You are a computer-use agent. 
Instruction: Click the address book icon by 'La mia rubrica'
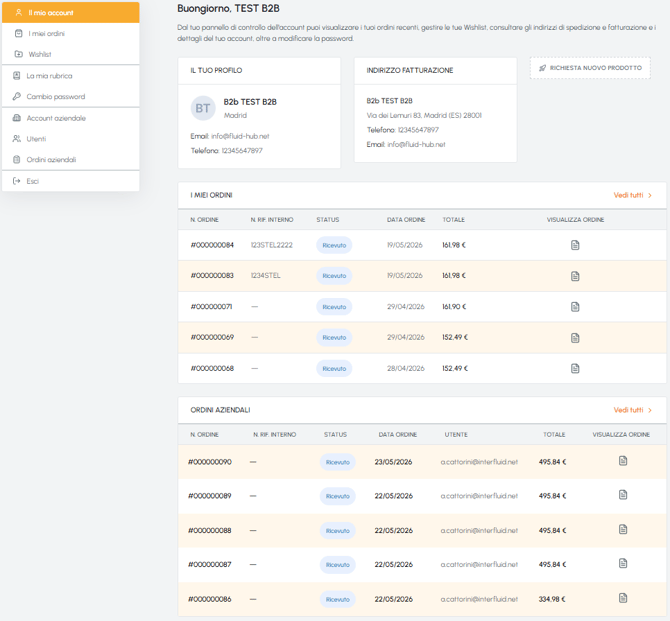coord(17,76)
